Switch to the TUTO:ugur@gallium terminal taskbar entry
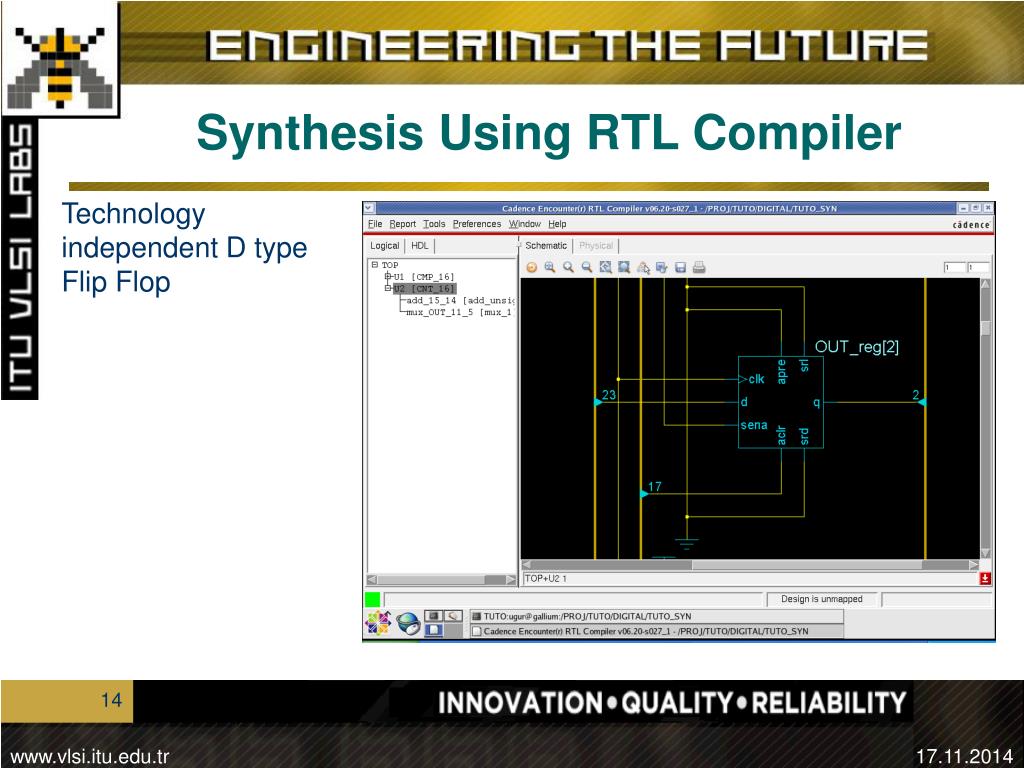Image resolution: width=1024 pixels, height=768 pixels. point(656,616)
